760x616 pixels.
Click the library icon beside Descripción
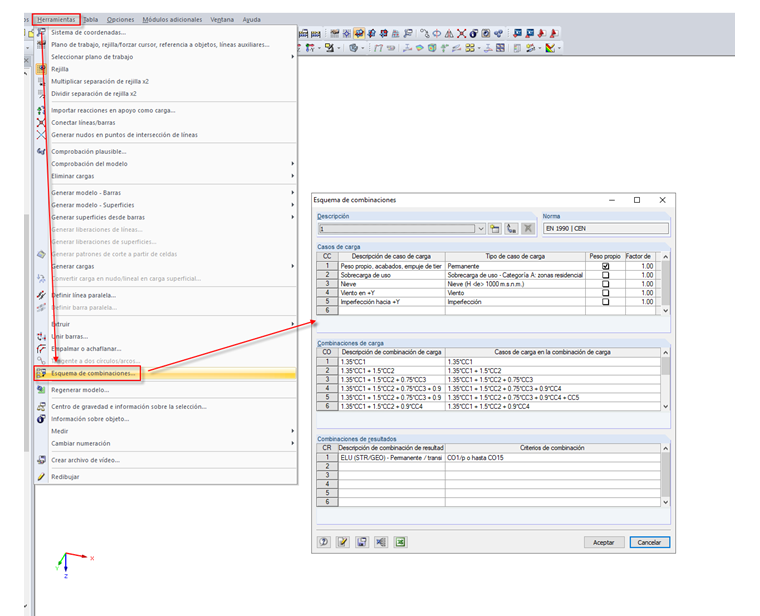pyautogui.click(x=511, y=228)
